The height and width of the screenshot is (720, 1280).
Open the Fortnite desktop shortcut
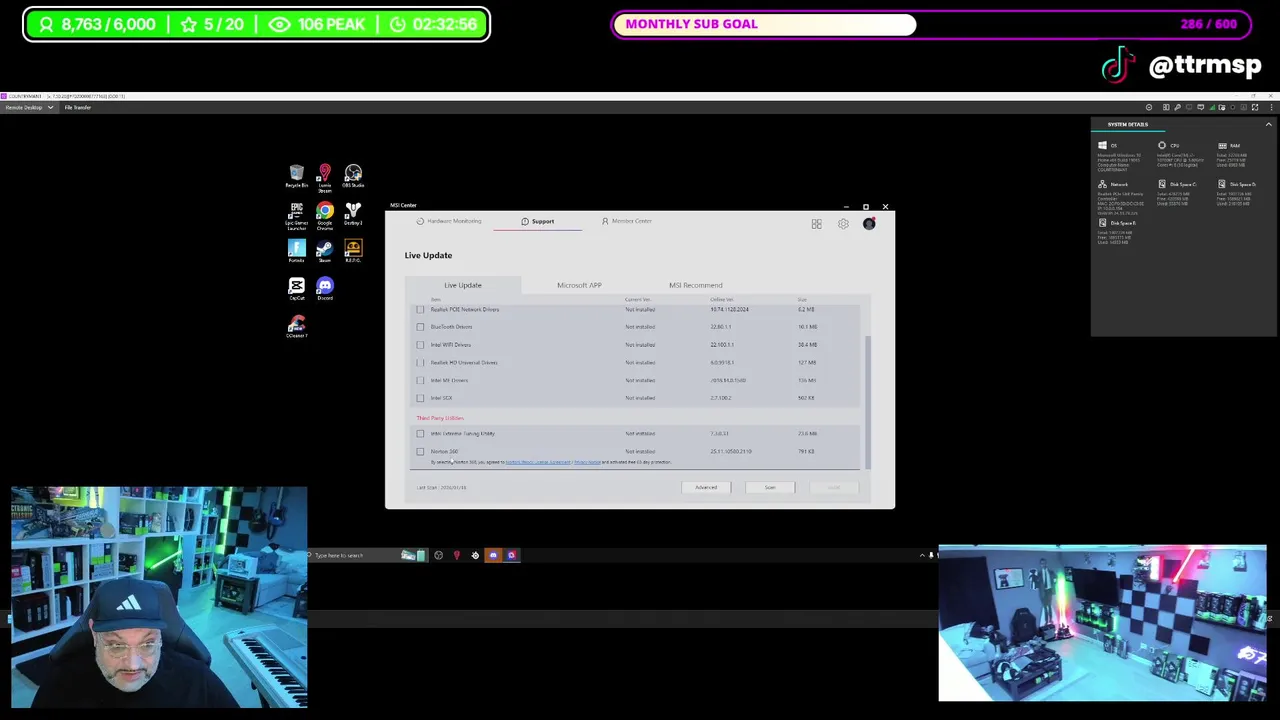pyautogui.click(x=296, y=251)
